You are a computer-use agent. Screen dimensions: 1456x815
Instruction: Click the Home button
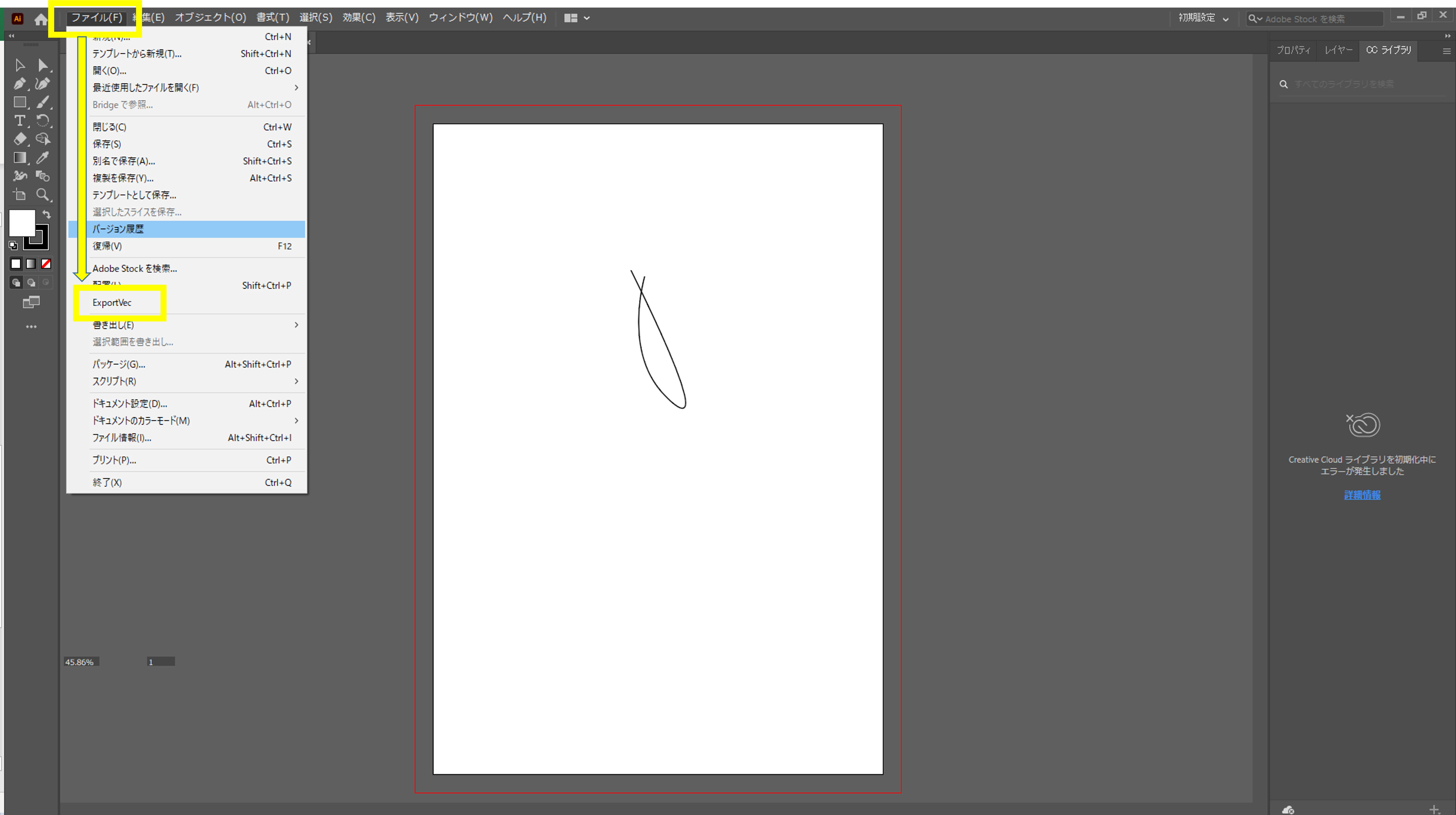pyautogui.click(x=41, y=19)
